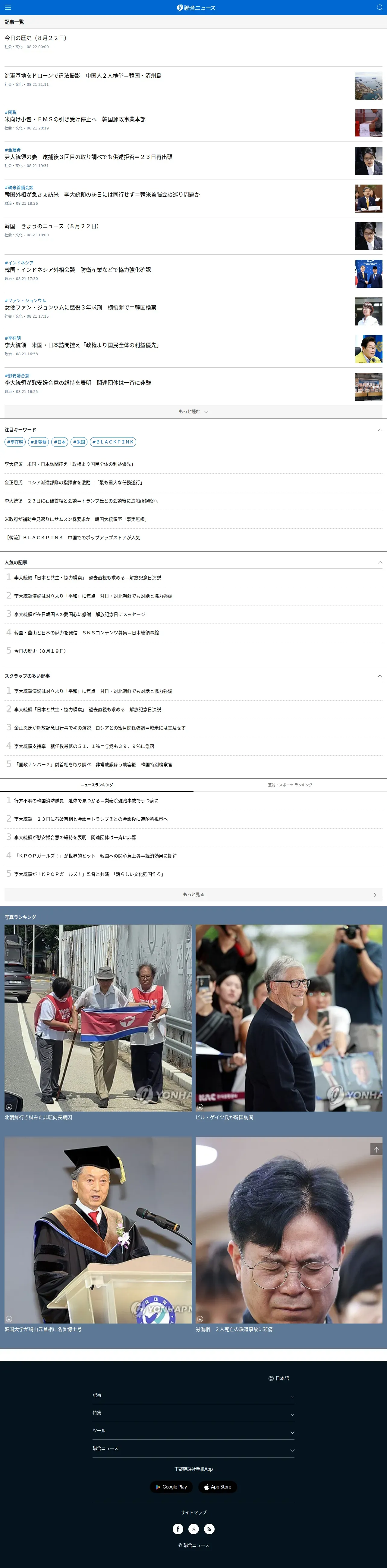Open scrap article 「国政ナンバー2」前首相を取り調べ
The width and height of the screenshot is (387, 1568).
[x=93, y=764]
